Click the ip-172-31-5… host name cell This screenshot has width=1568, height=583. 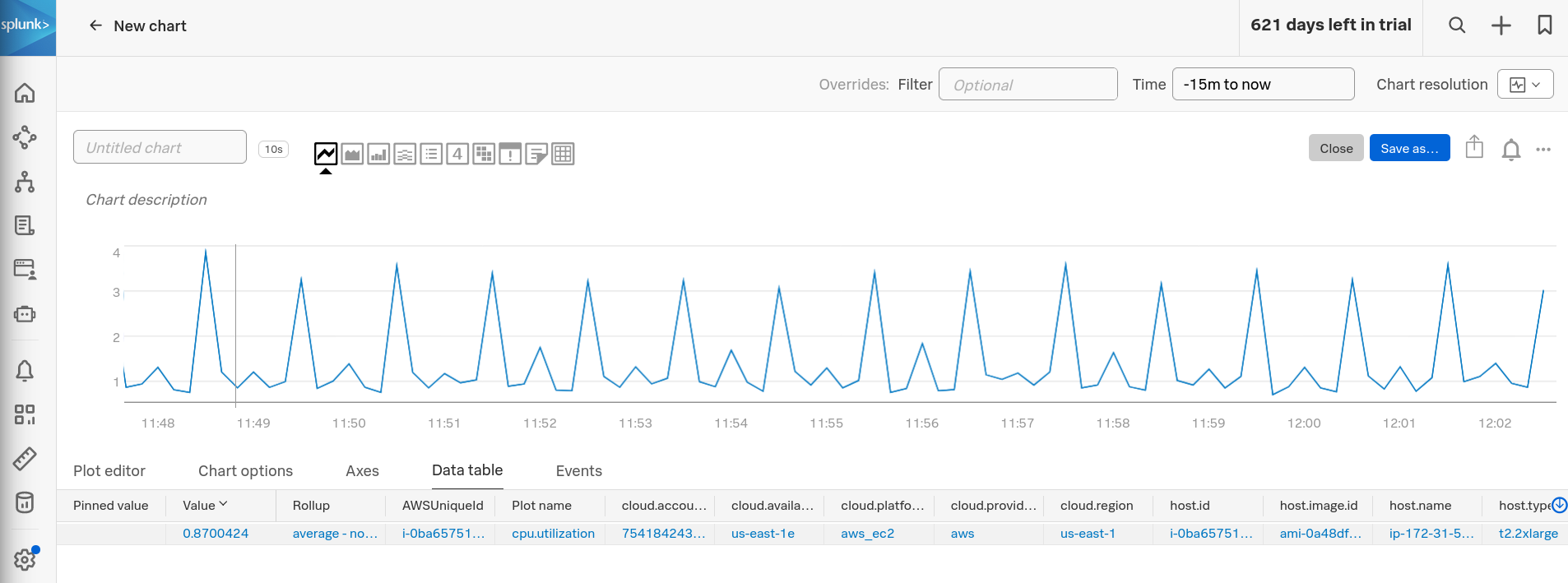[1431, 533]
